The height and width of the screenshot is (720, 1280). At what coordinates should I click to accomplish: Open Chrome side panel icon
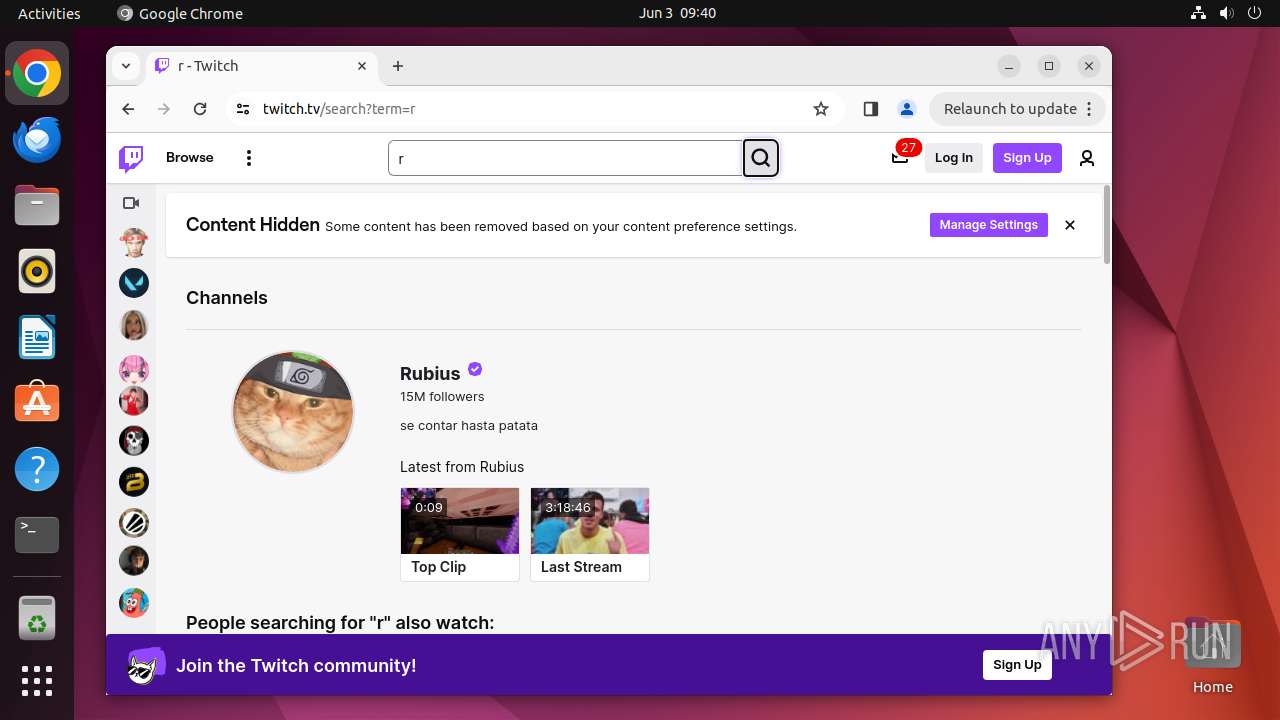point(870,109)
